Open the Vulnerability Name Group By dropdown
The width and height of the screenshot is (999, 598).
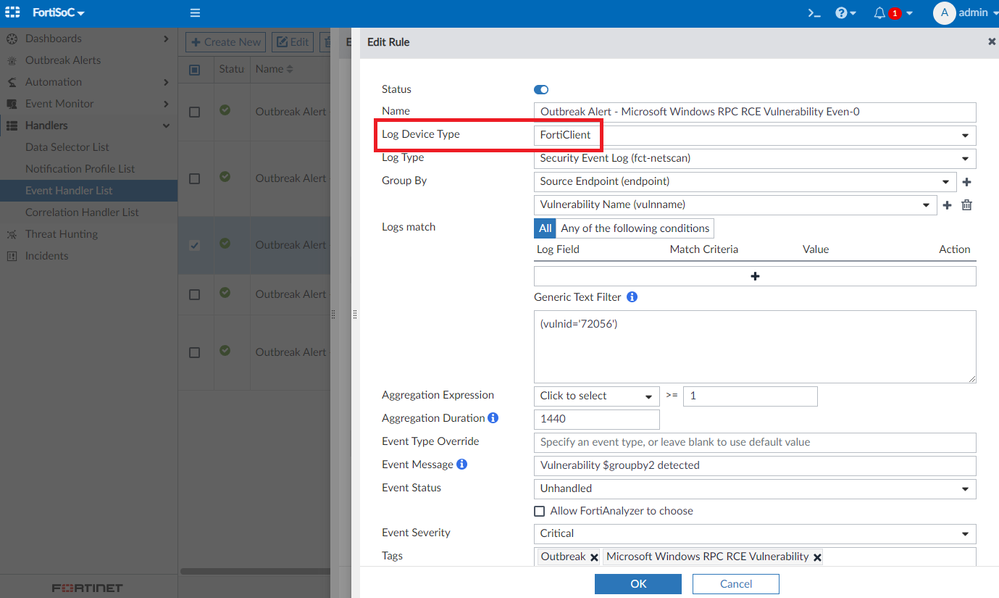pyautogui.click(x=735, y=204)
